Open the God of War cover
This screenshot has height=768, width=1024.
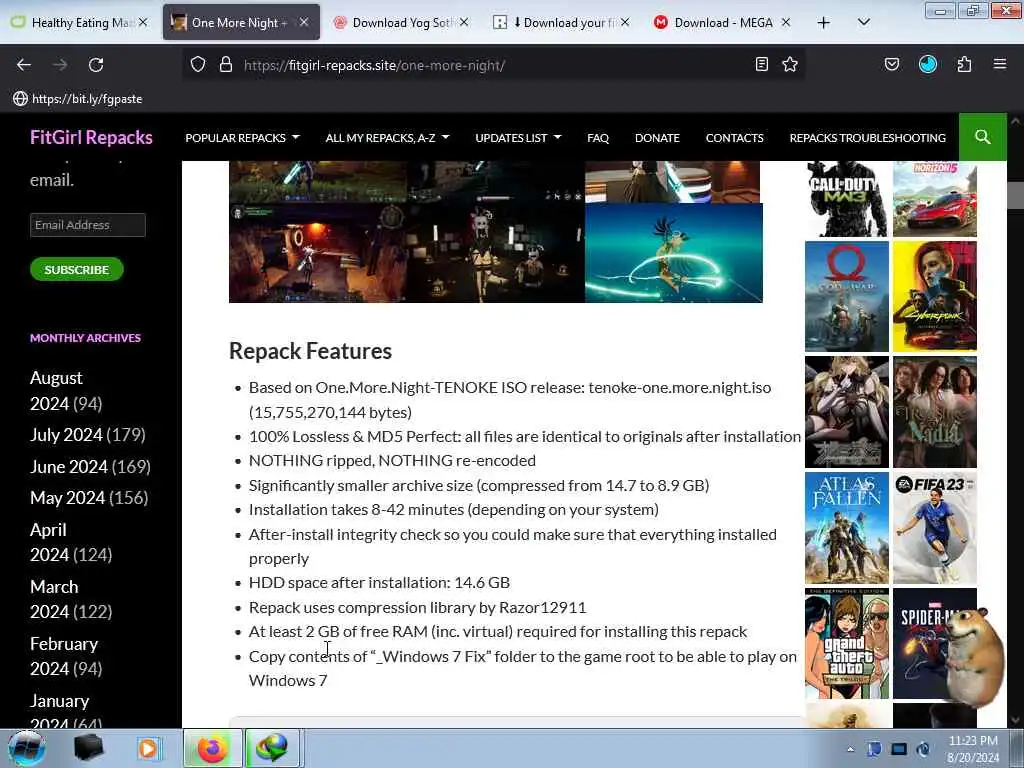tap(846, 296)
